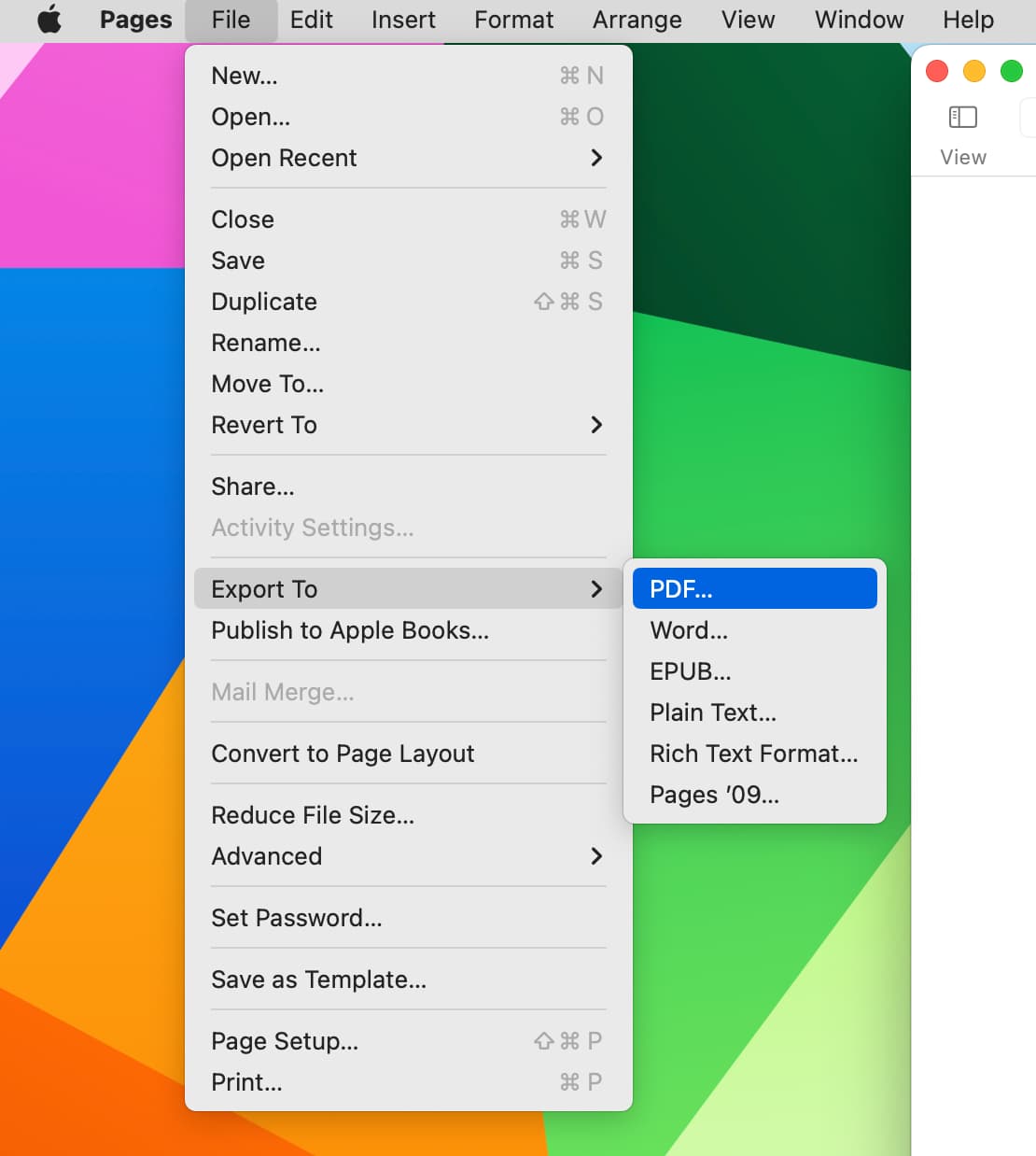Open the Format menu
The image size is (1036, 1156).
pyautogui.click(x=513, y=20)
